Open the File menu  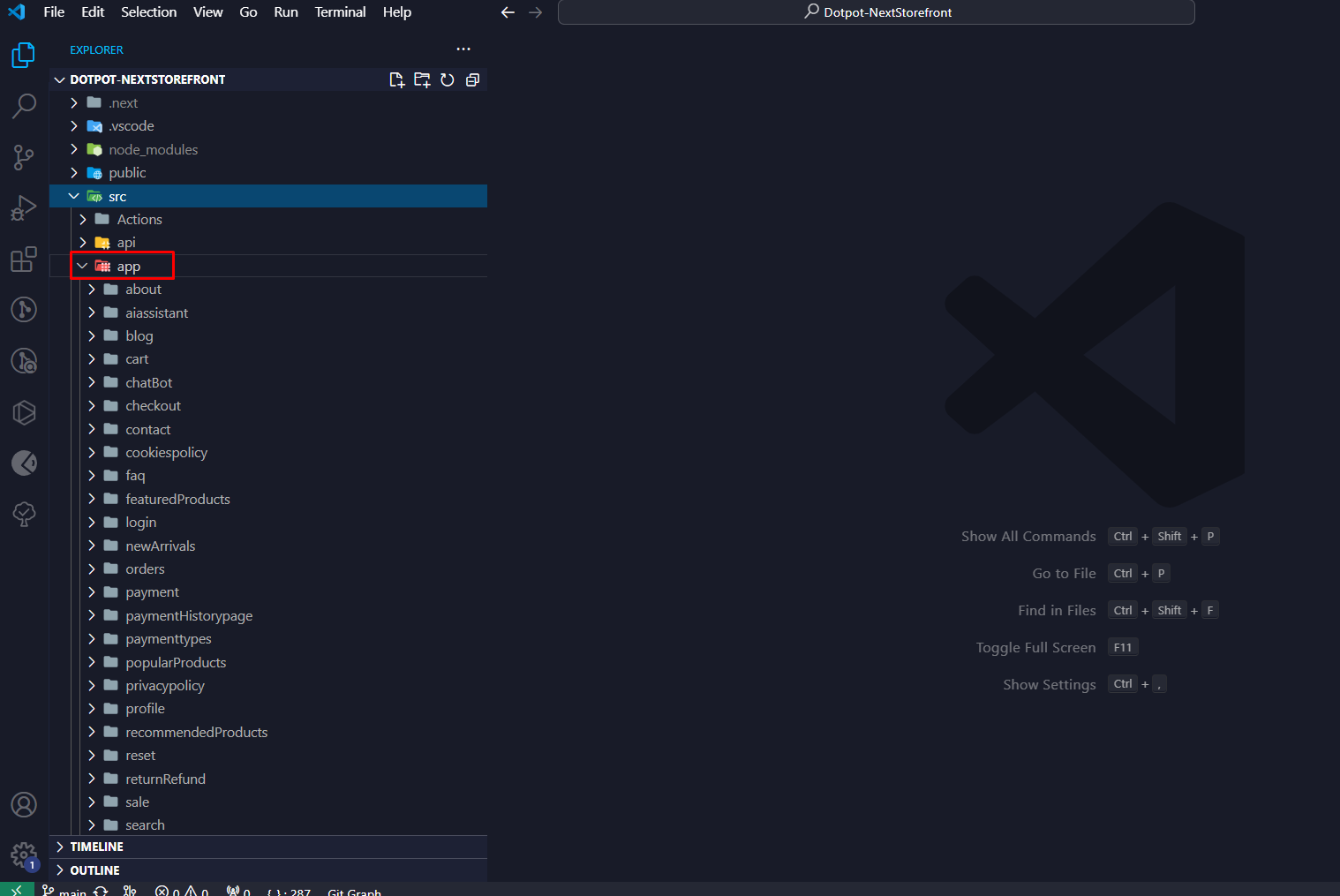point(54,12)
